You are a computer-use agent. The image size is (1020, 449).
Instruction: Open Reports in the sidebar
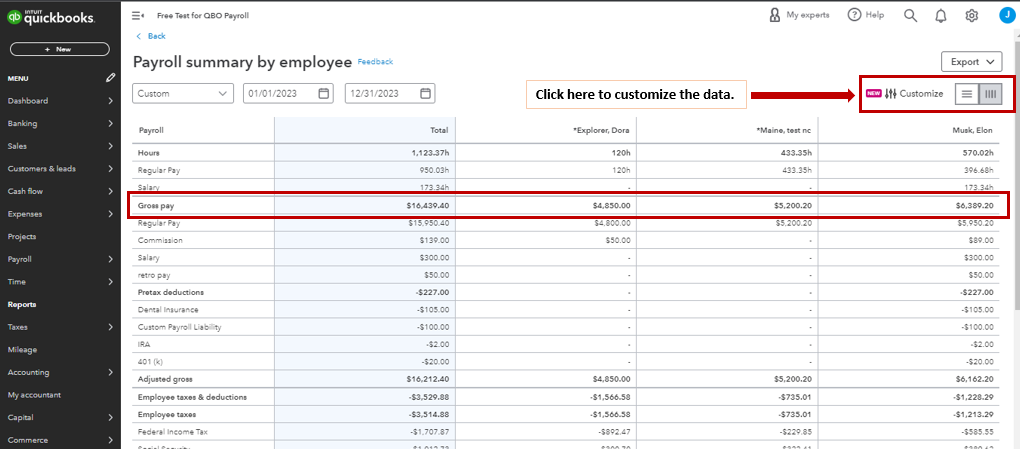21,305
